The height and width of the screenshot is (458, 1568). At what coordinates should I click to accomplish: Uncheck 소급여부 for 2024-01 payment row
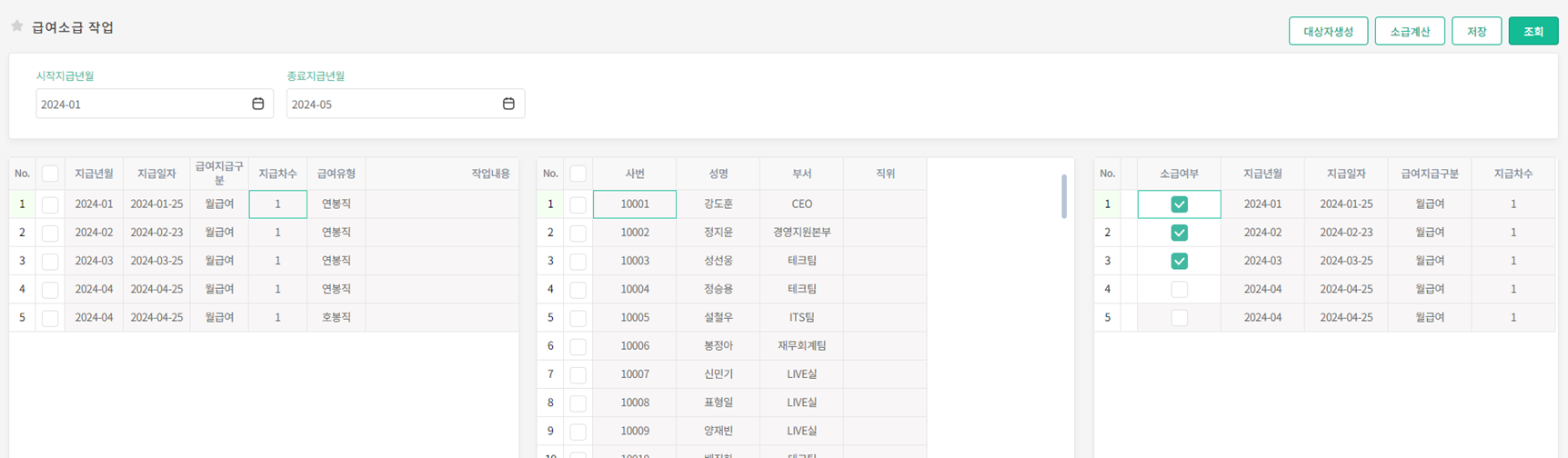tap(1179, 204)
